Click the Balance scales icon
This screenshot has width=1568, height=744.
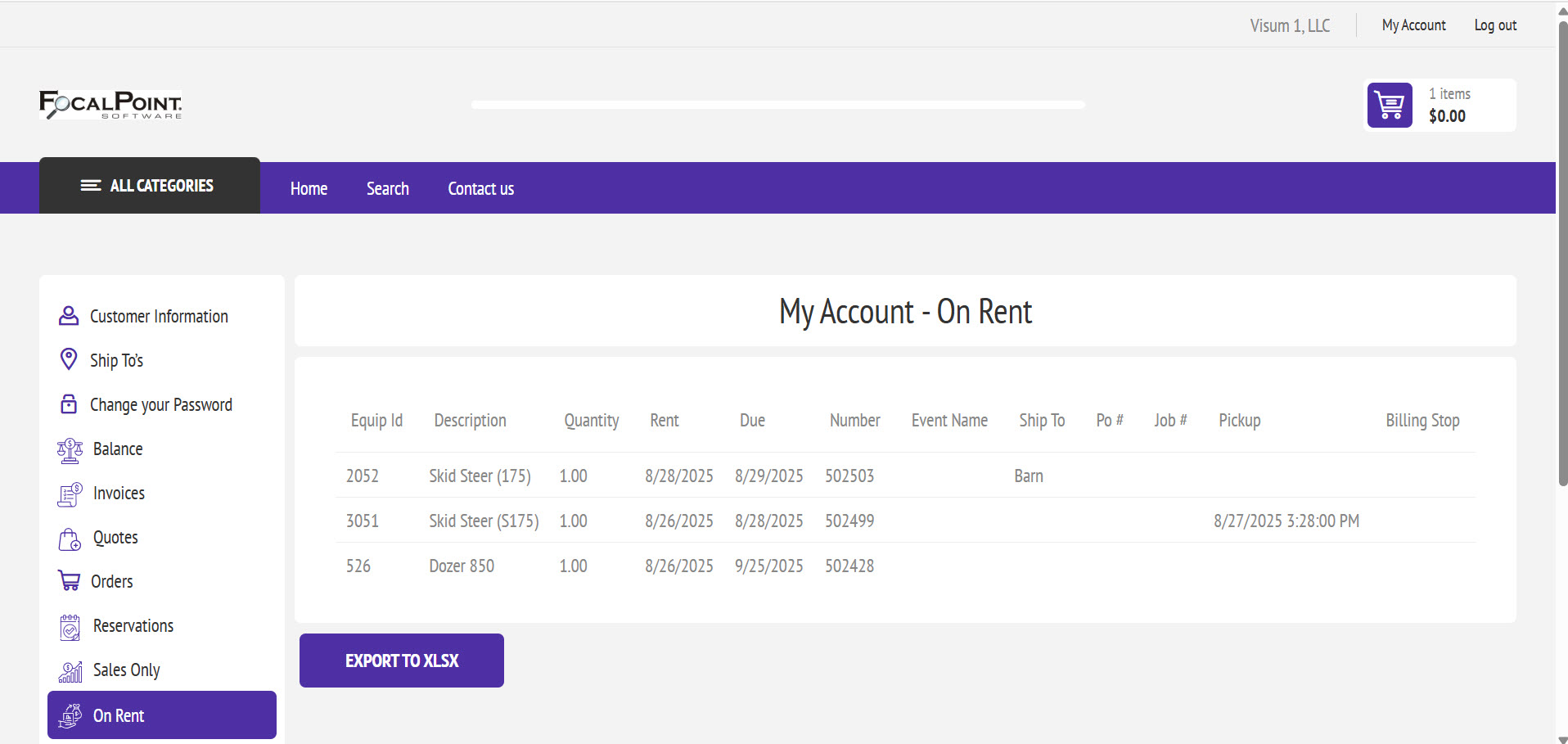click(70, 449)
